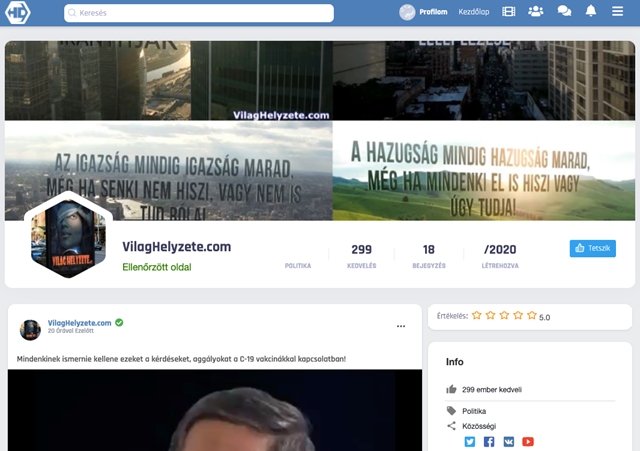Rate the page four stars
640x451 pixels.
(518, 315)
